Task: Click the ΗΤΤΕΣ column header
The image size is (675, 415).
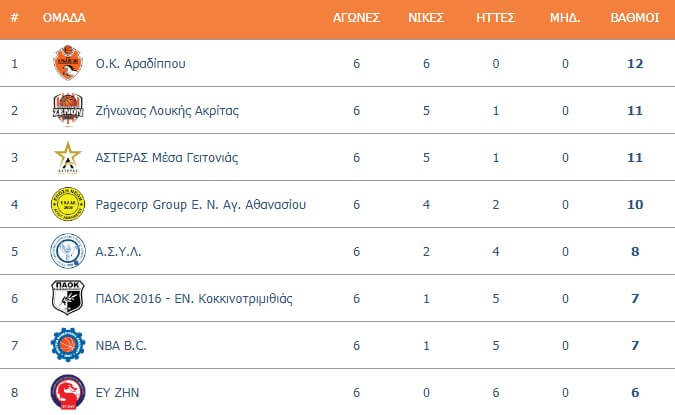Action: point(495,18)
